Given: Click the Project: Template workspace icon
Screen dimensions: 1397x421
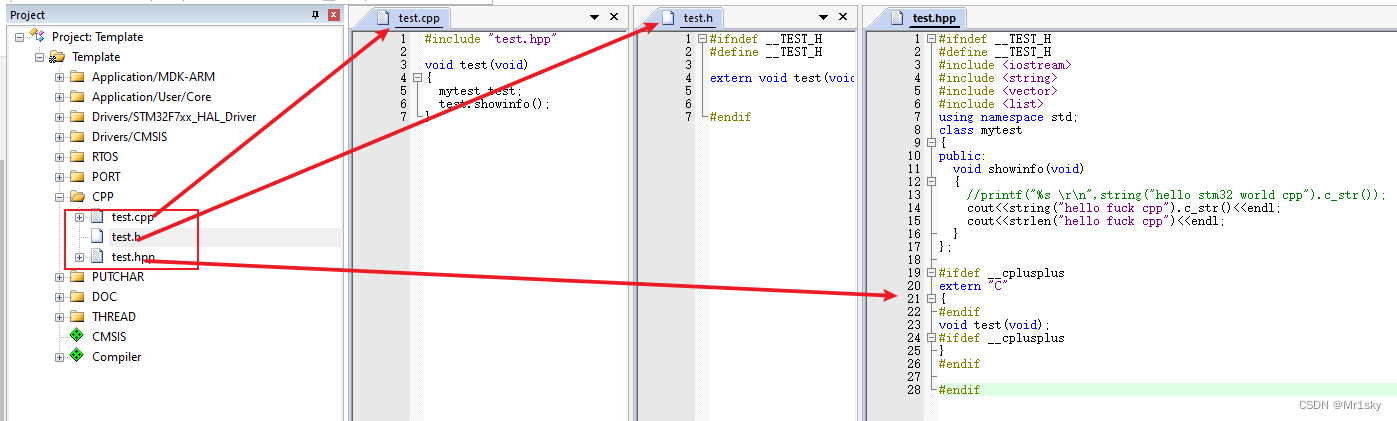Looking at the screenshot, I should [38, 36].
